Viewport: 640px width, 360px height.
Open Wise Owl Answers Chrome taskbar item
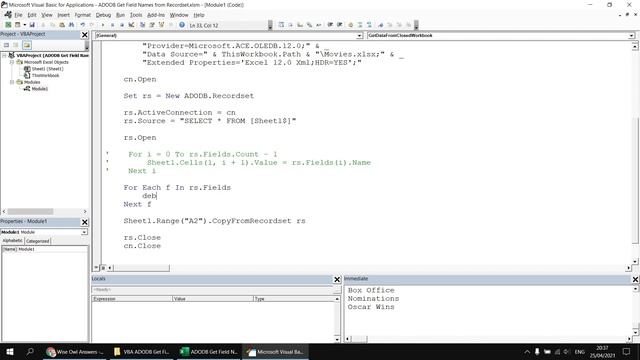75,352
